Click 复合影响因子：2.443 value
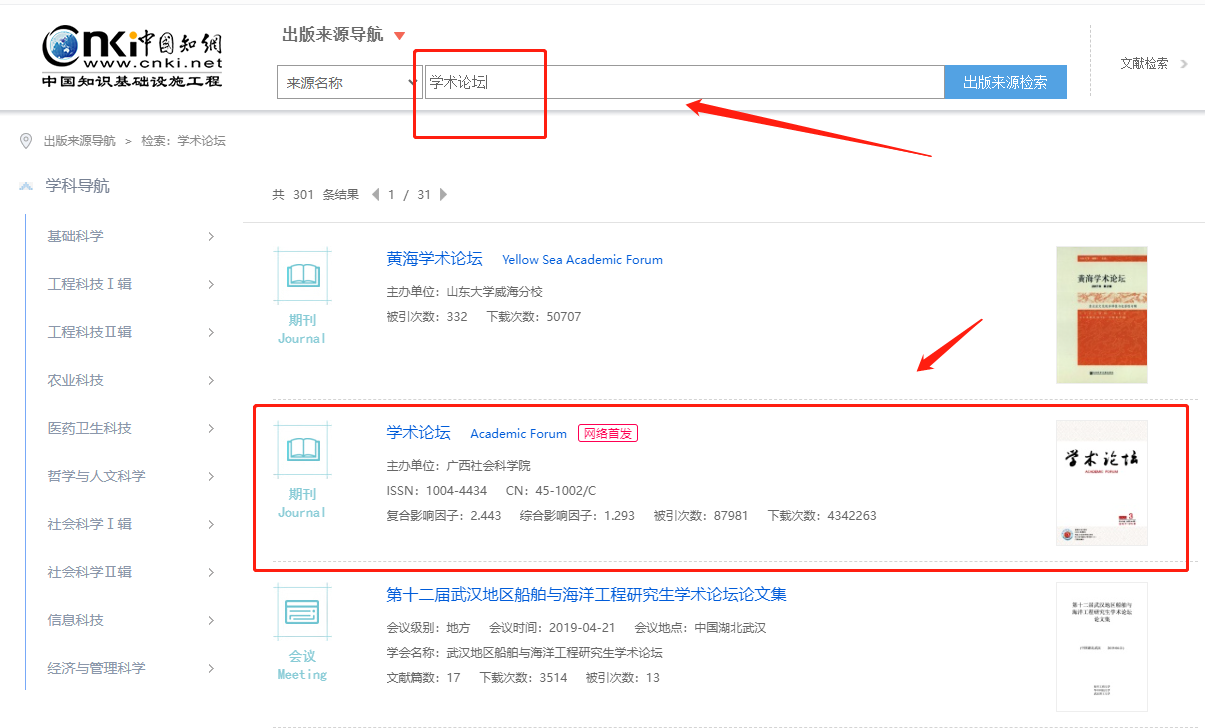The height and width of the screenshot is (728, 1205). pos(444,516)
